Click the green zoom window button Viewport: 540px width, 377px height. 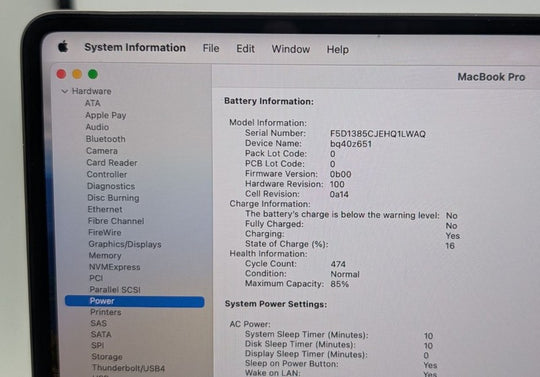[x=93, y=74]
